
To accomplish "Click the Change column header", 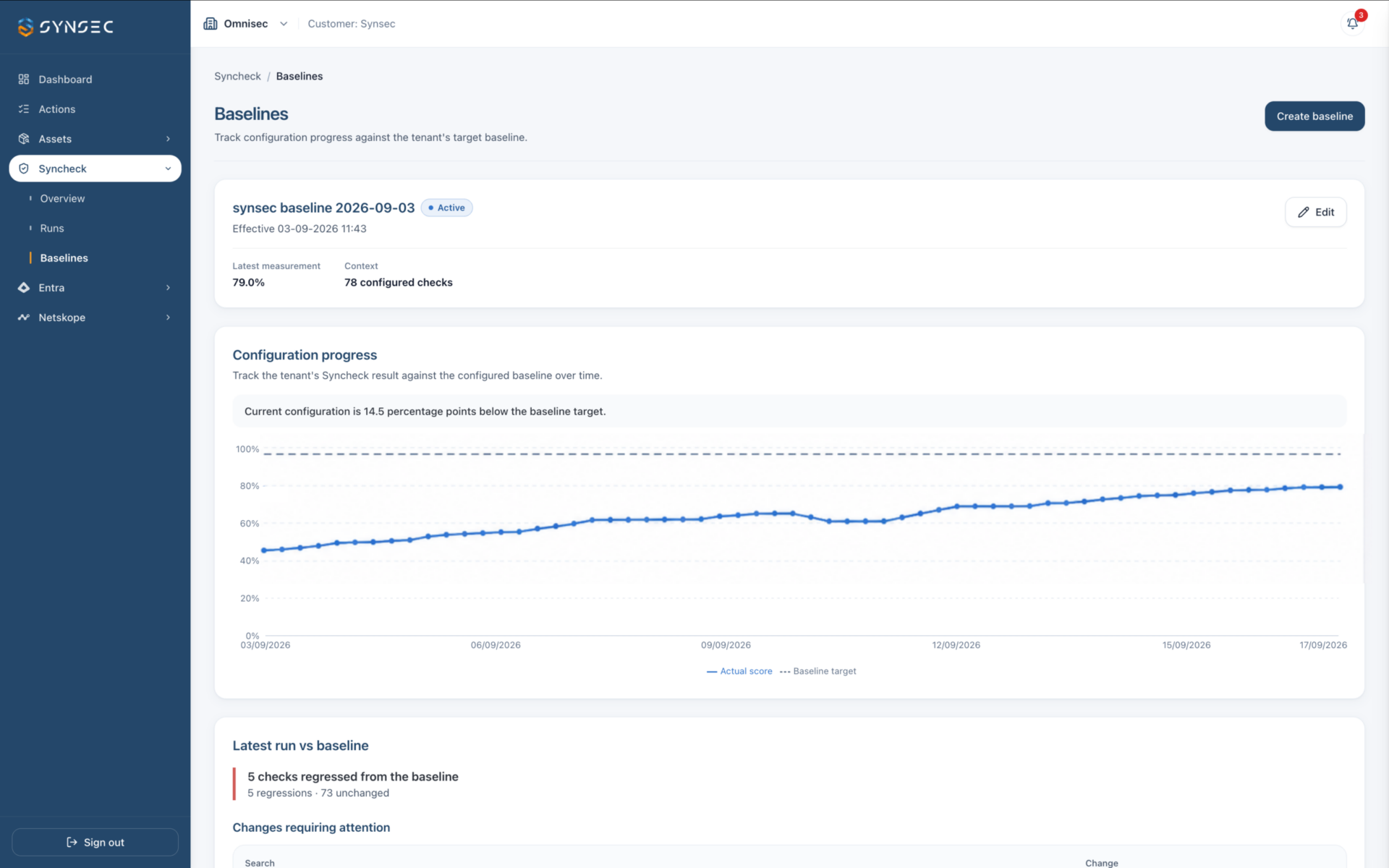I will 1101,862.
